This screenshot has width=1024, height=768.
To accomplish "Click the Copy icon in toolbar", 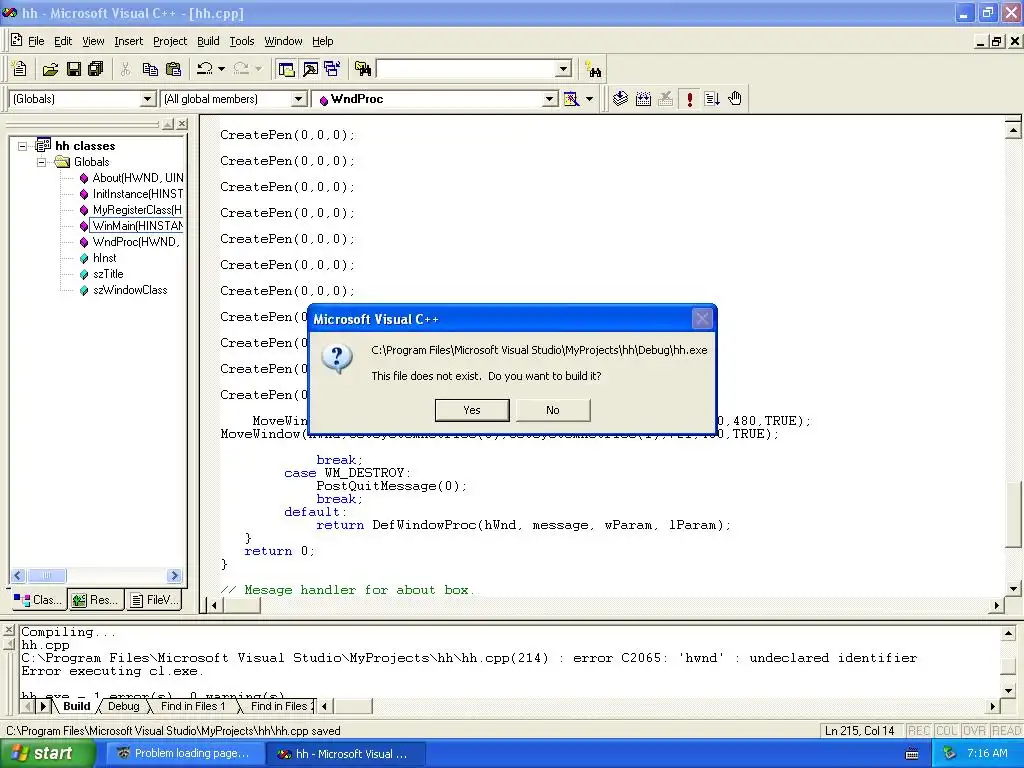I will pos(150,69).
